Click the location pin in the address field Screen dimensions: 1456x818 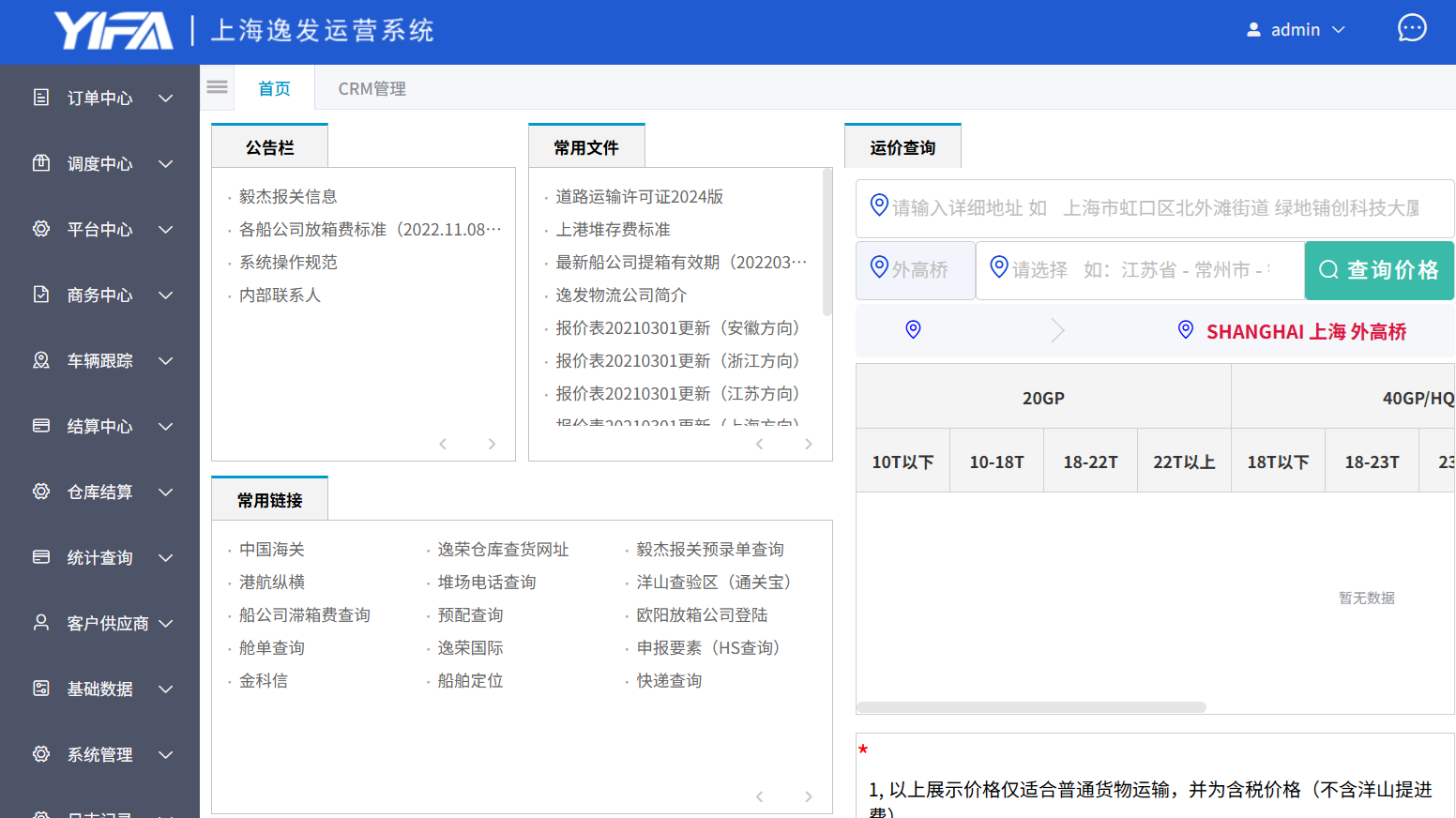coord(879,205)
